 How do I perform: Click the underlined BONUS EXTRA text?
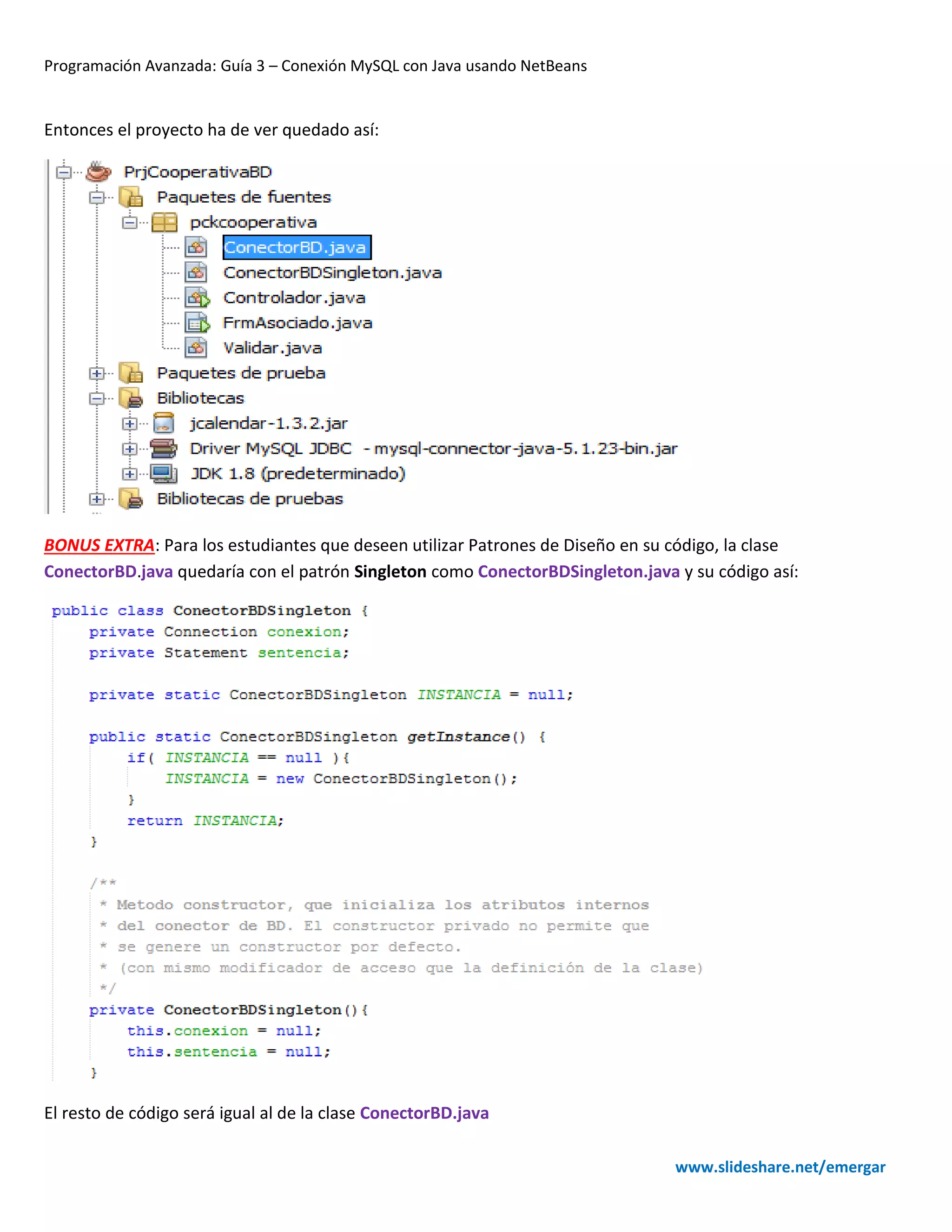[99, 545]
